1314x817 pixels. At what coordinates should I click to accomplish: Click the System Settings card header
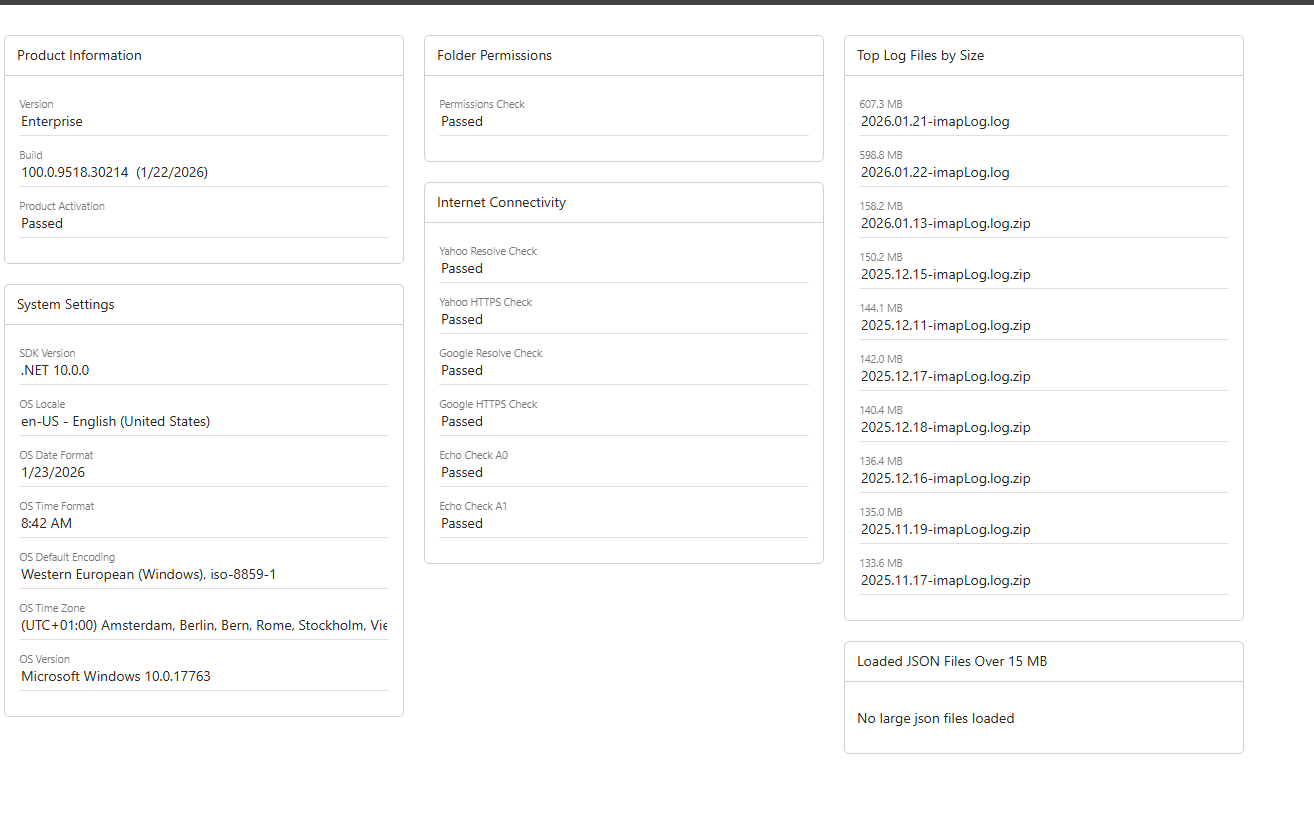tap(66, 305)
